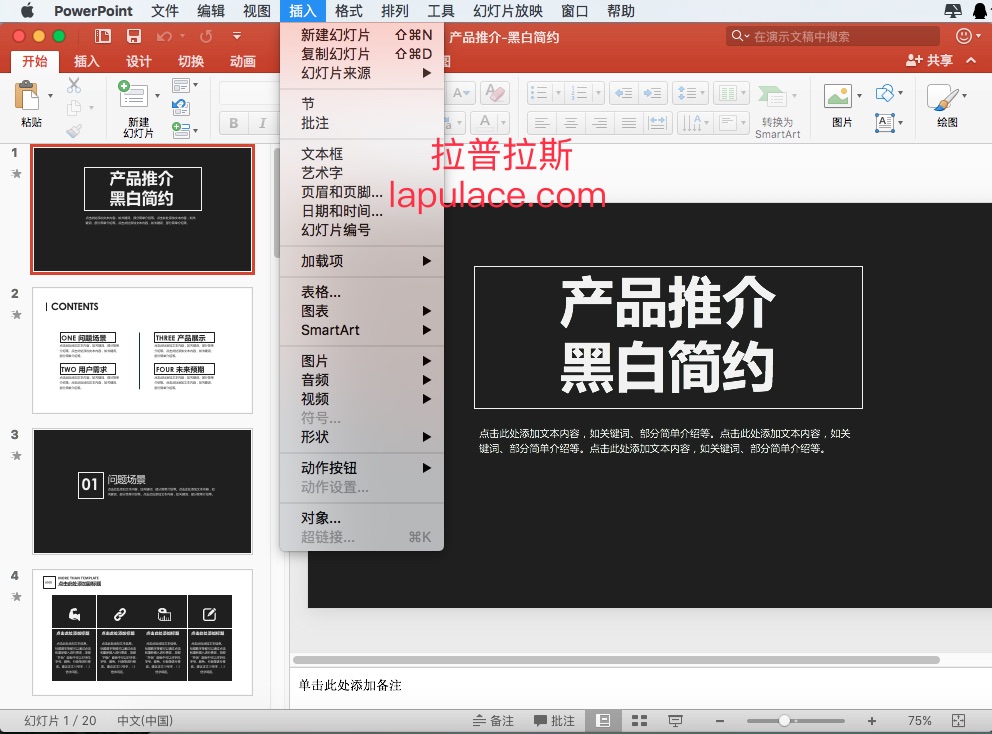992x734 pixels.
Task: Toggle the Comments (批注) pane button
Action: click(555, 720)
